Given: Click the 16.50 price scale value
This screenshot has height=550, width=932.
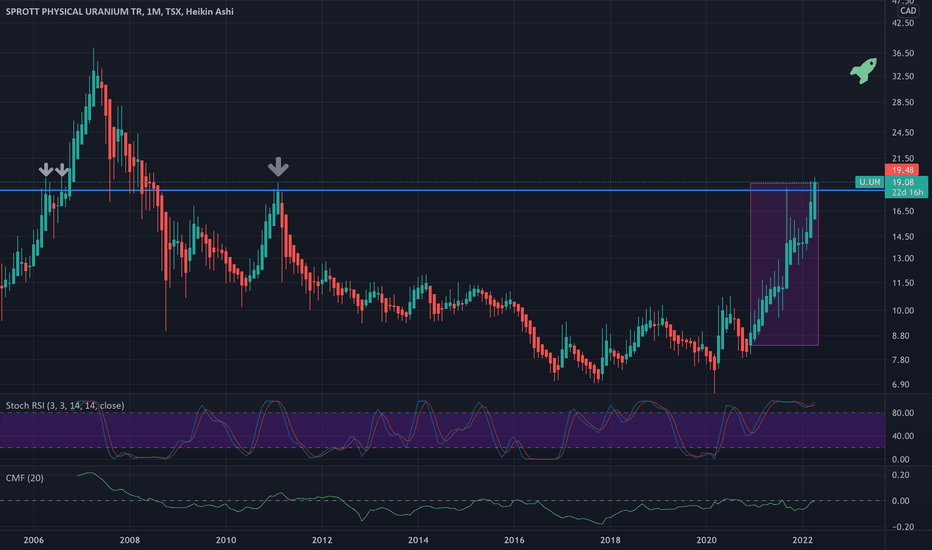Looking at the screenshot, I should tap(903, 211).
